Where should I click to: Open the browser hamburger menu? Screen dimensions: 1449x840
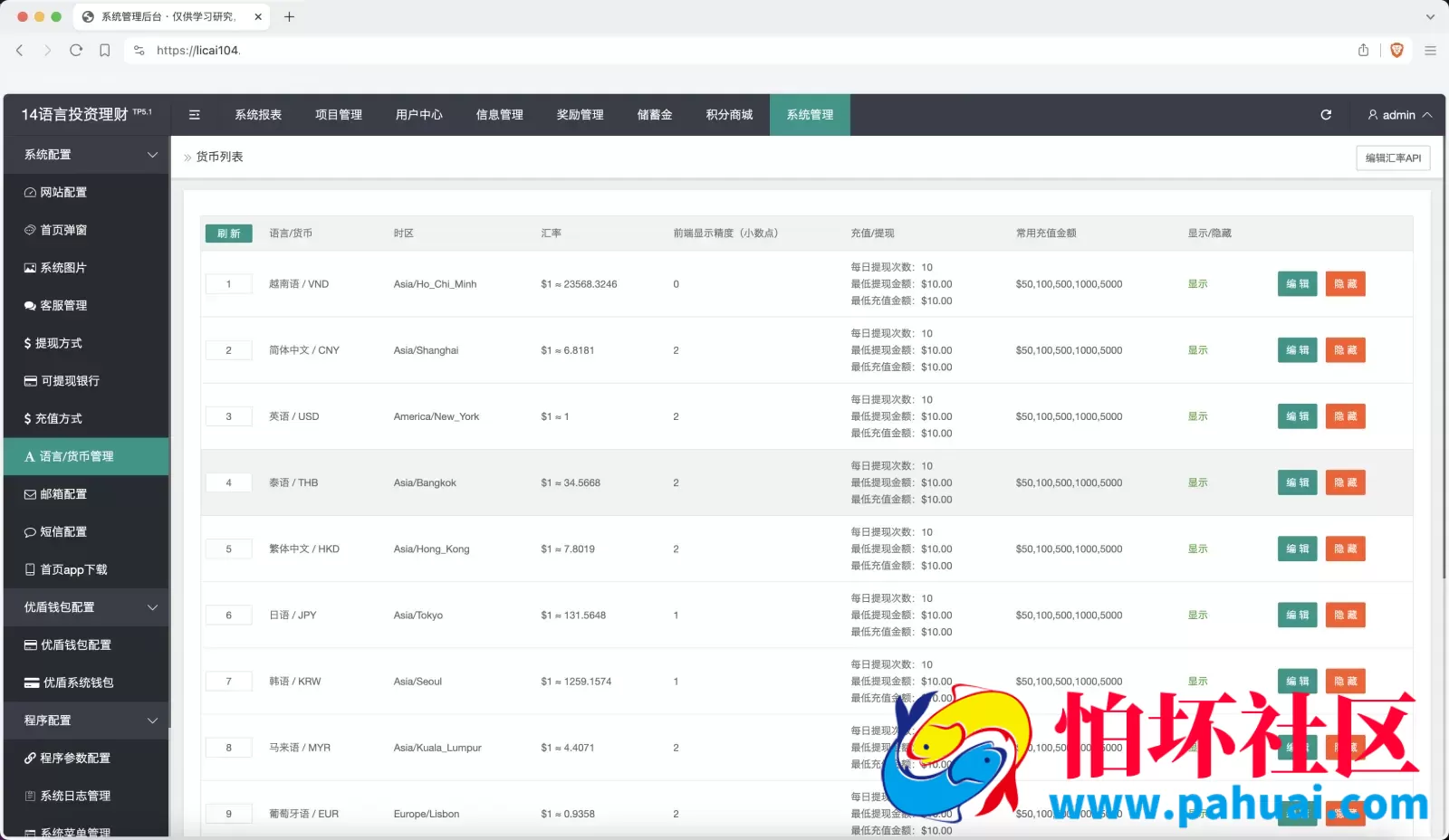(1430, 51)
